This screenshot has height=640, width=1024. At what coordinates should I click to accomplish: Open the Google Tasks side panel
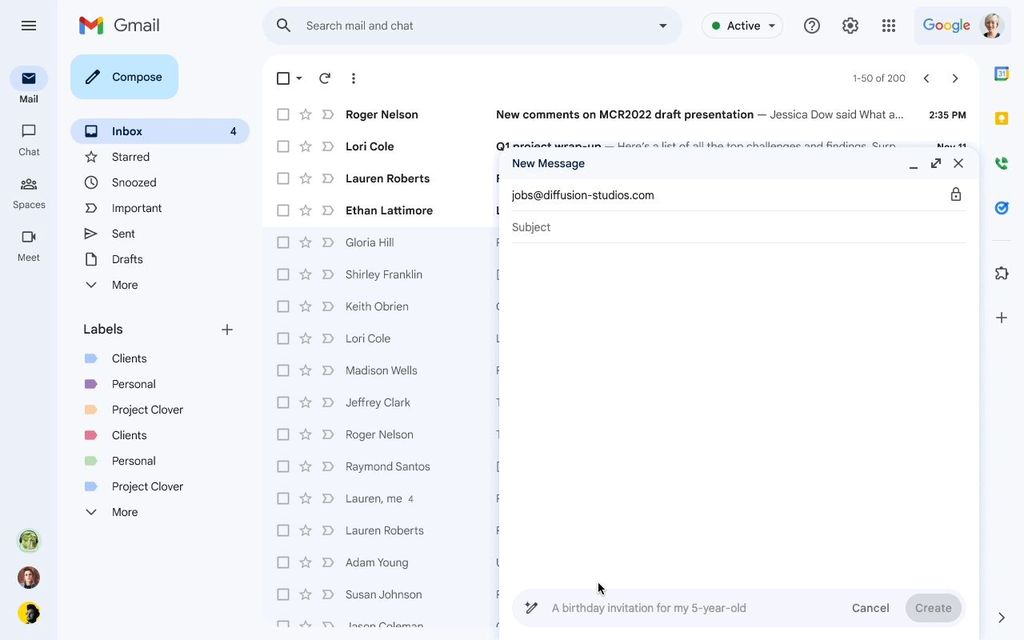pyautogui.click(x=1001, y=207)
